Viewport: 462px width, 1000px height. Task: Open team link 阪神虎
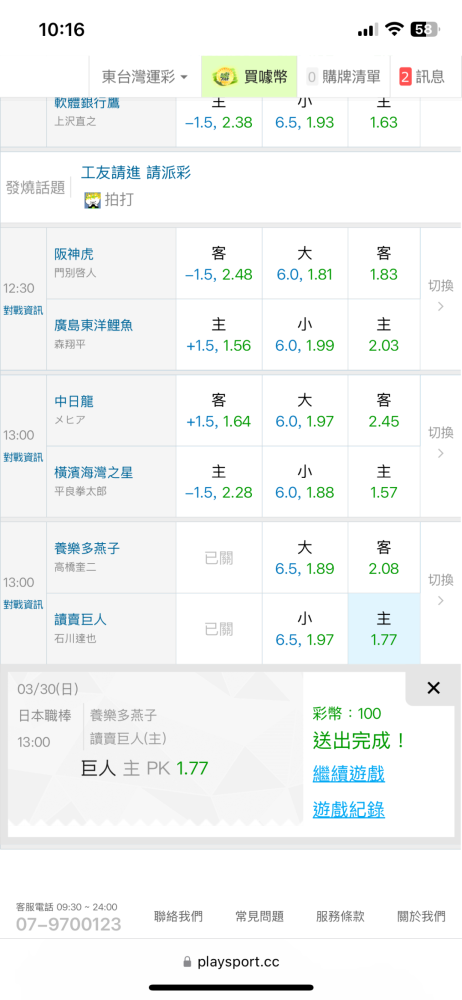coord(74,254)
